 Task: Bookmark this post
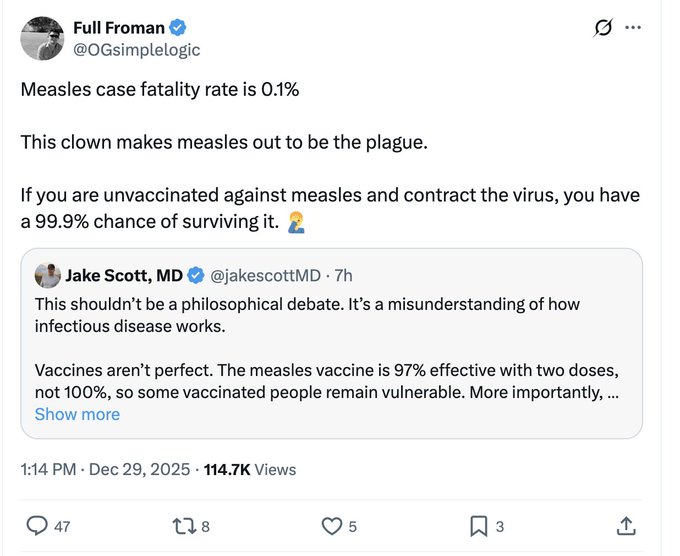479,525
